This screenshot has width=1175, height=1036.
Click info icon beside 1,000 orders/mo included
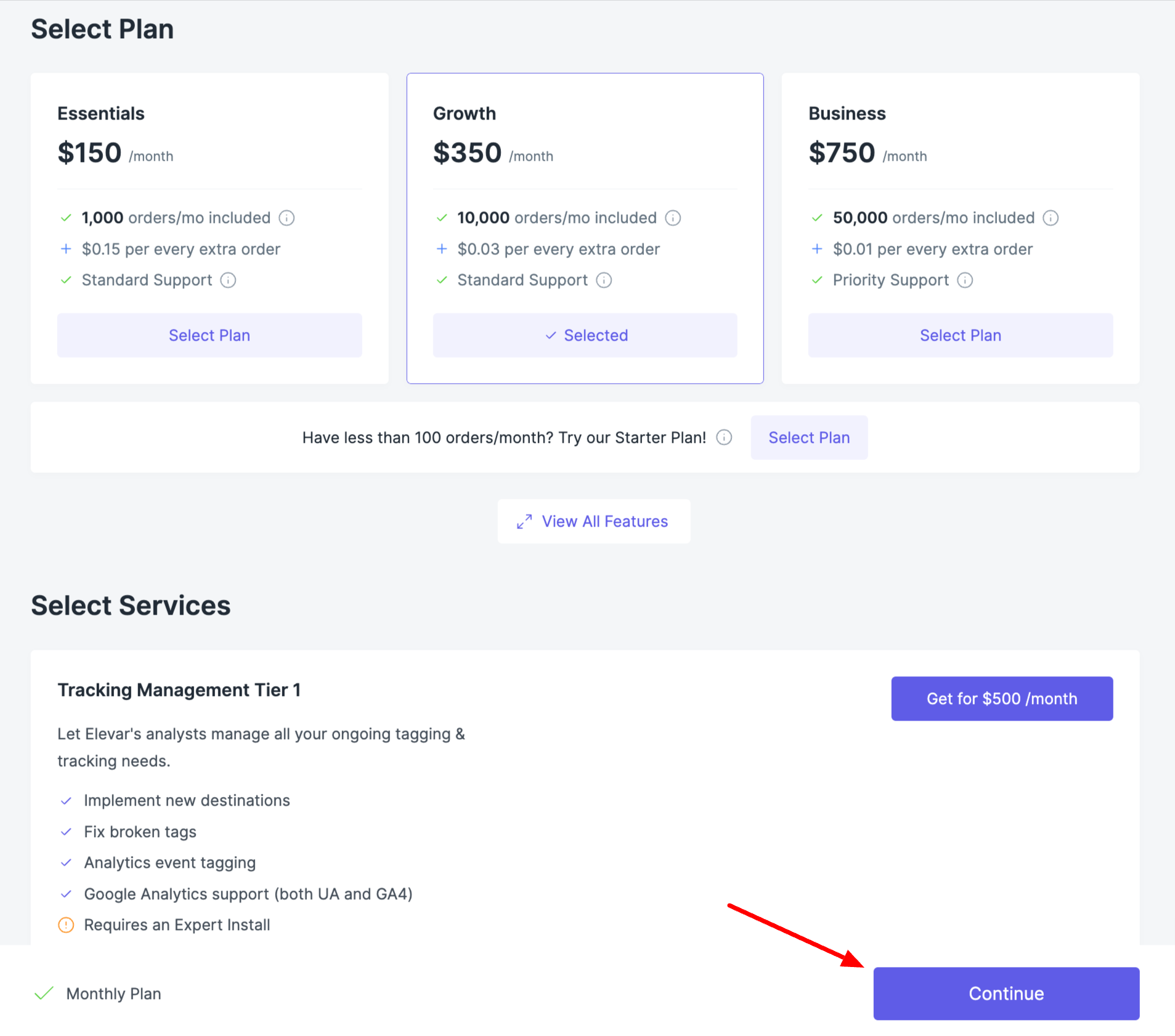point(287,218)
